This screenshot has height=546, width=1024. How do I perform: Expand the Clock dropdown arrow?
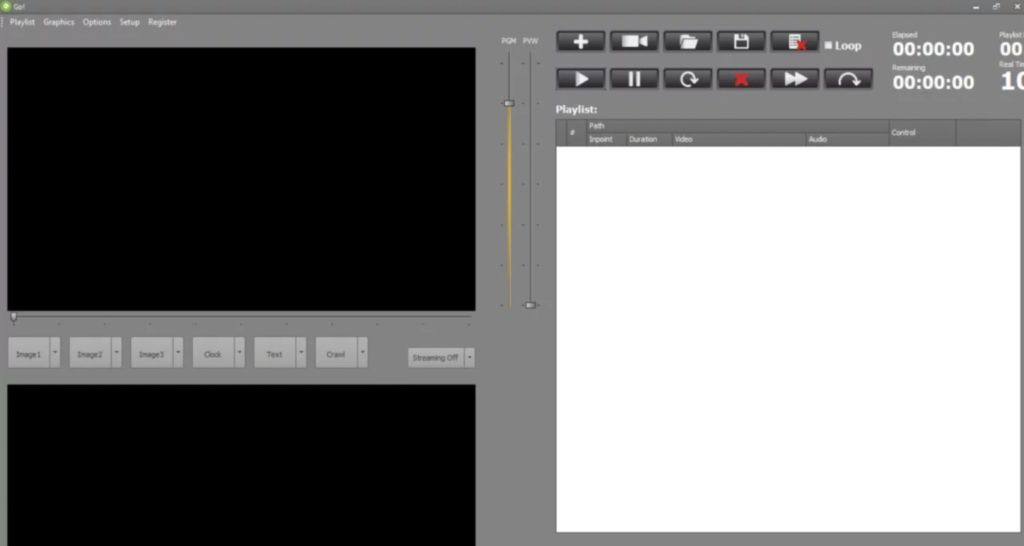pyautogui.click(x=239, y=353)
